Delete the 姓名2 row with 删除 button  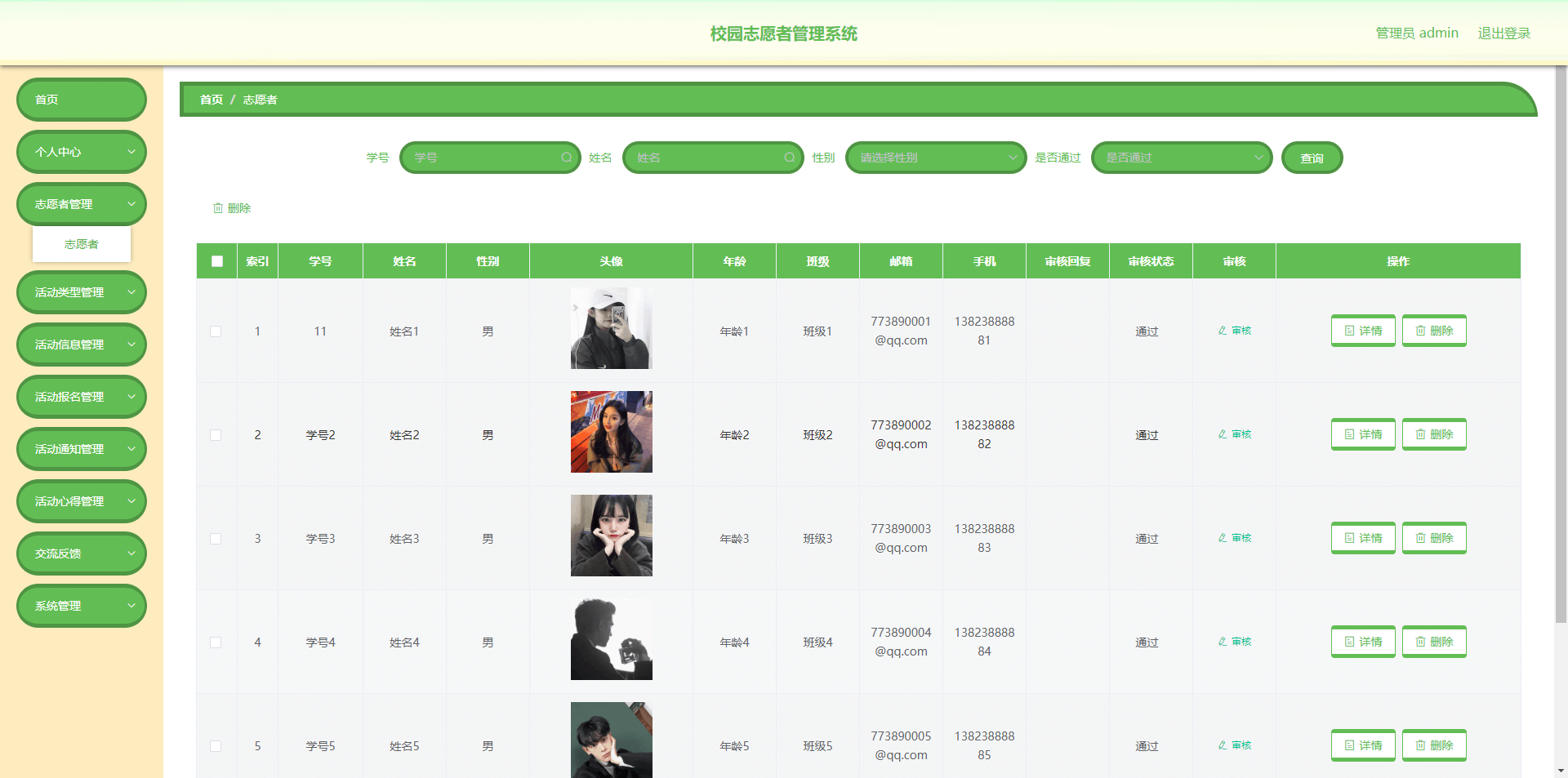click(x=1434, y=434)
